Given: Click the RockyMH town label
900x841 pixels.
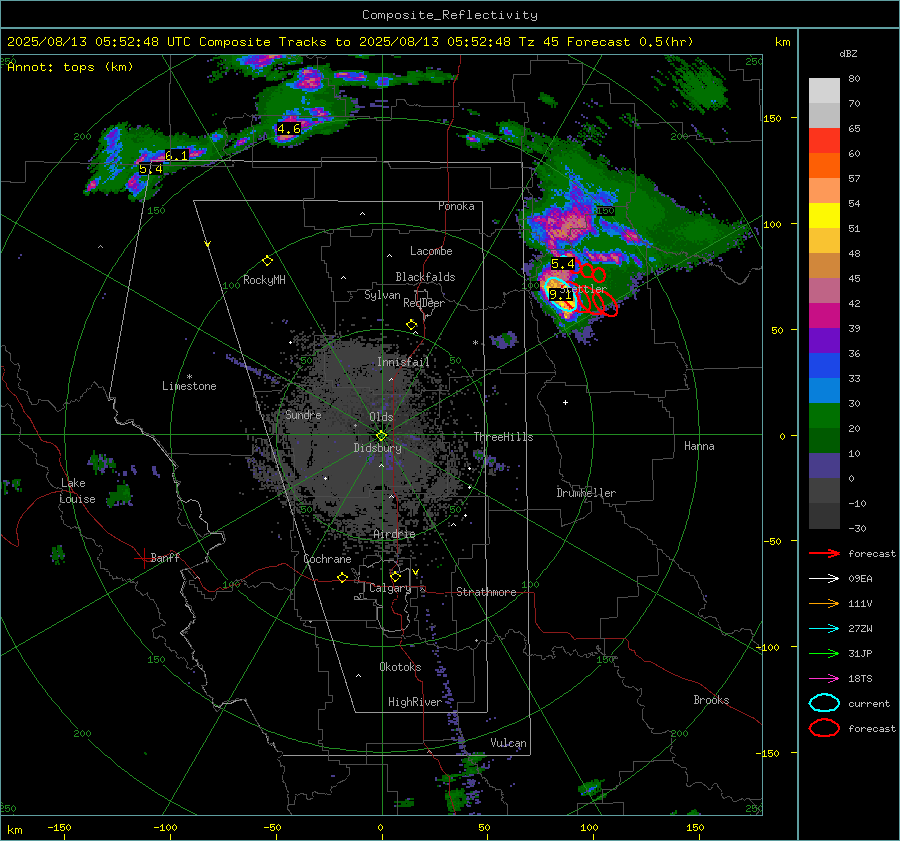Looking at the screenshot, I should (x=264, y=280).
